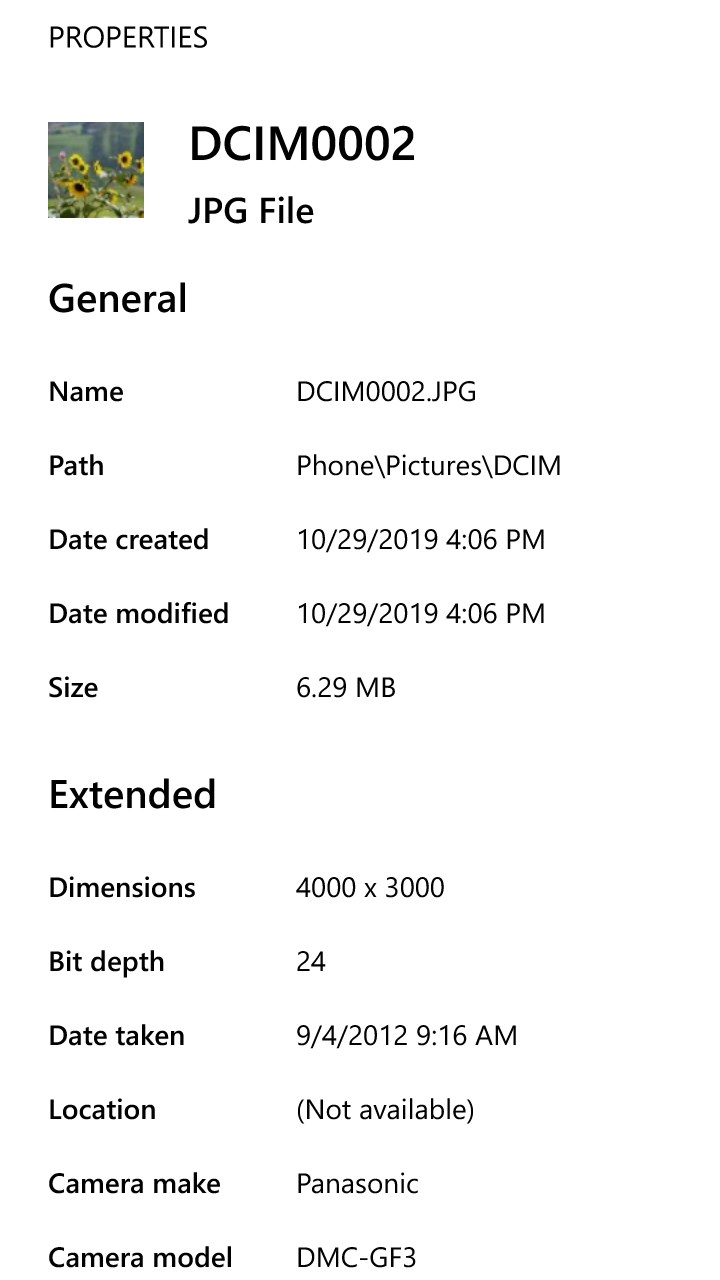Select the Date taken 9/4/2012 value

coord(407,1036)
